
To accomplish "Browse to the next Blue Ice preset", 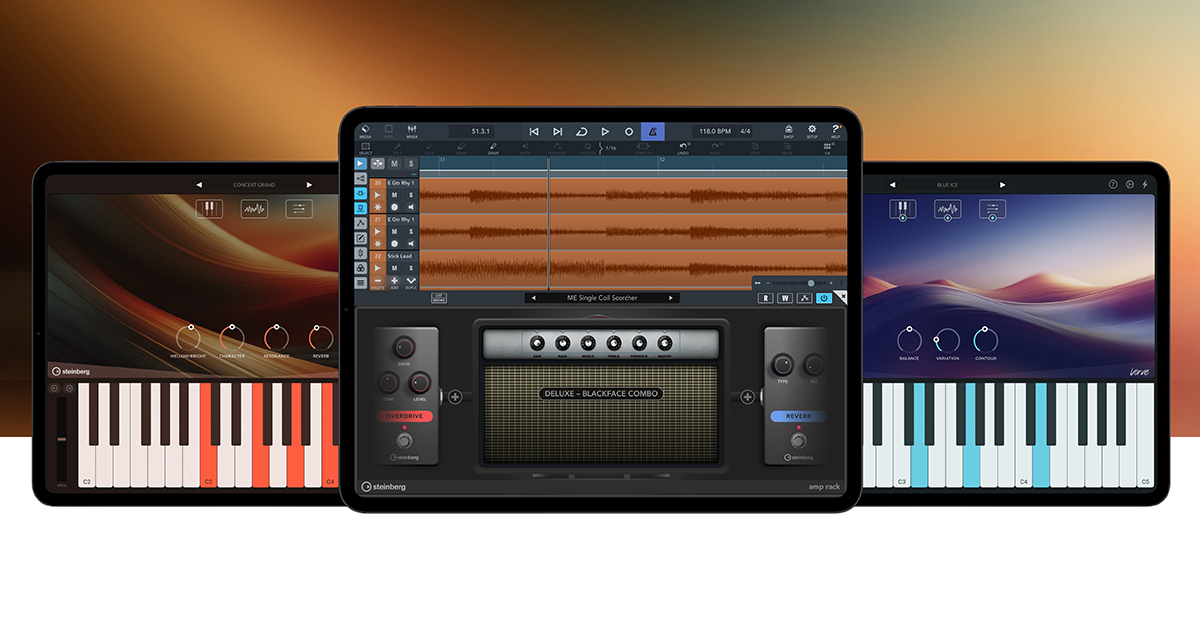I will click(x=1002, y=184).
